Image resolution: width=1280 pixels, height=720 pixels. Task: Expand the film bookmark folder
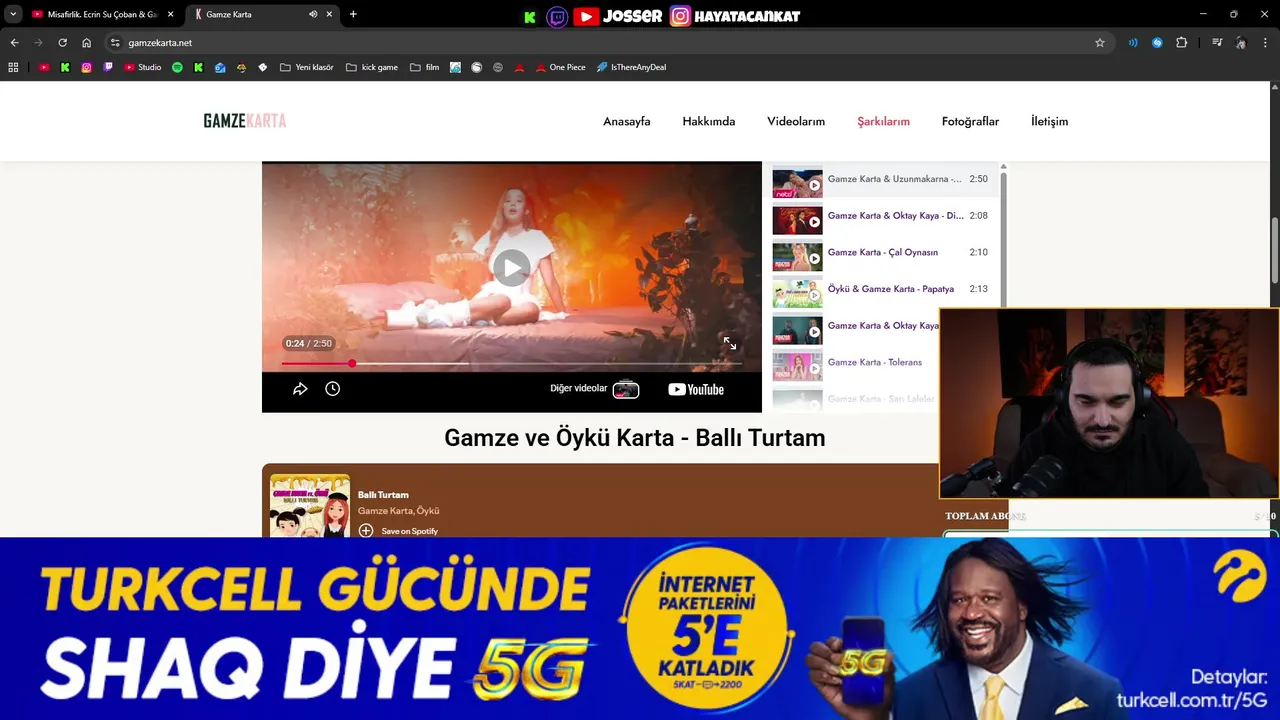point(424,67)
